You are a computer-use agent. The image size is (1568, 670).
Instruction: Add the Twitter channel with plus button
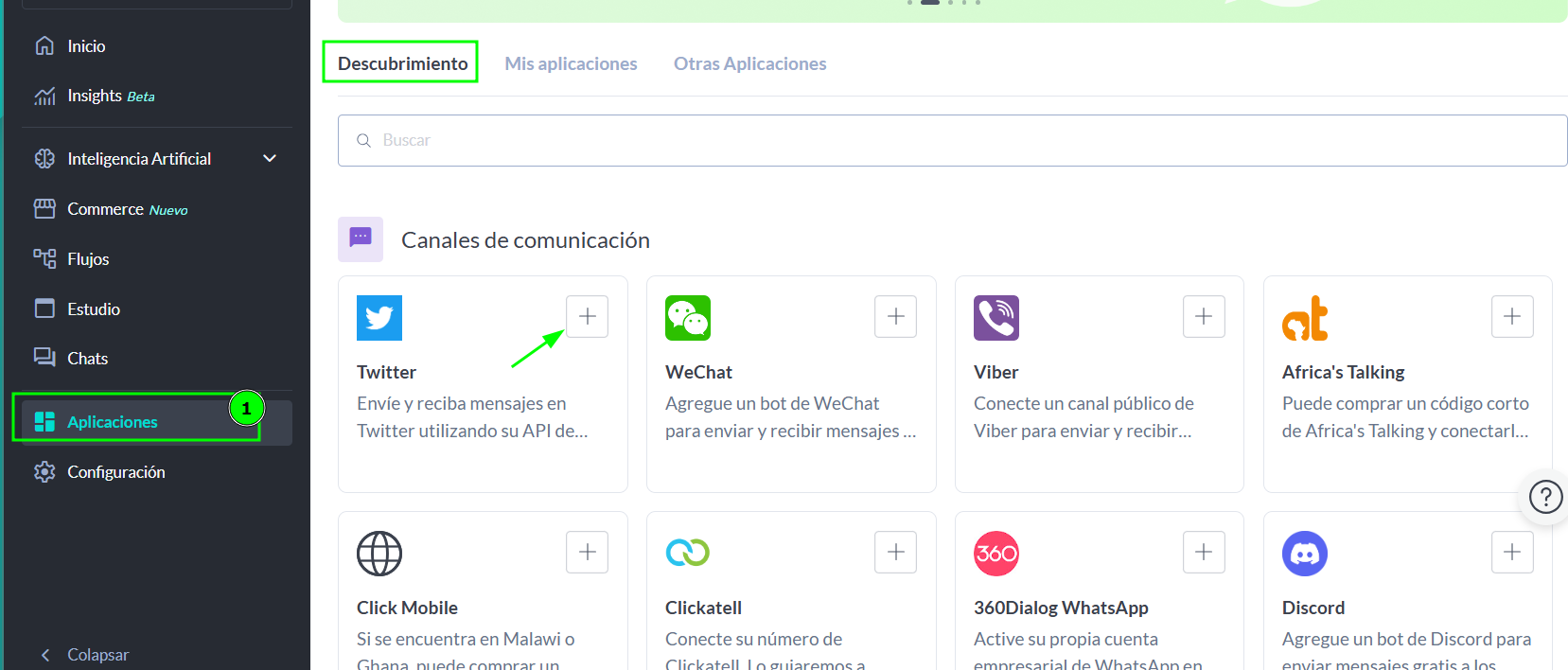click(587, 316)
